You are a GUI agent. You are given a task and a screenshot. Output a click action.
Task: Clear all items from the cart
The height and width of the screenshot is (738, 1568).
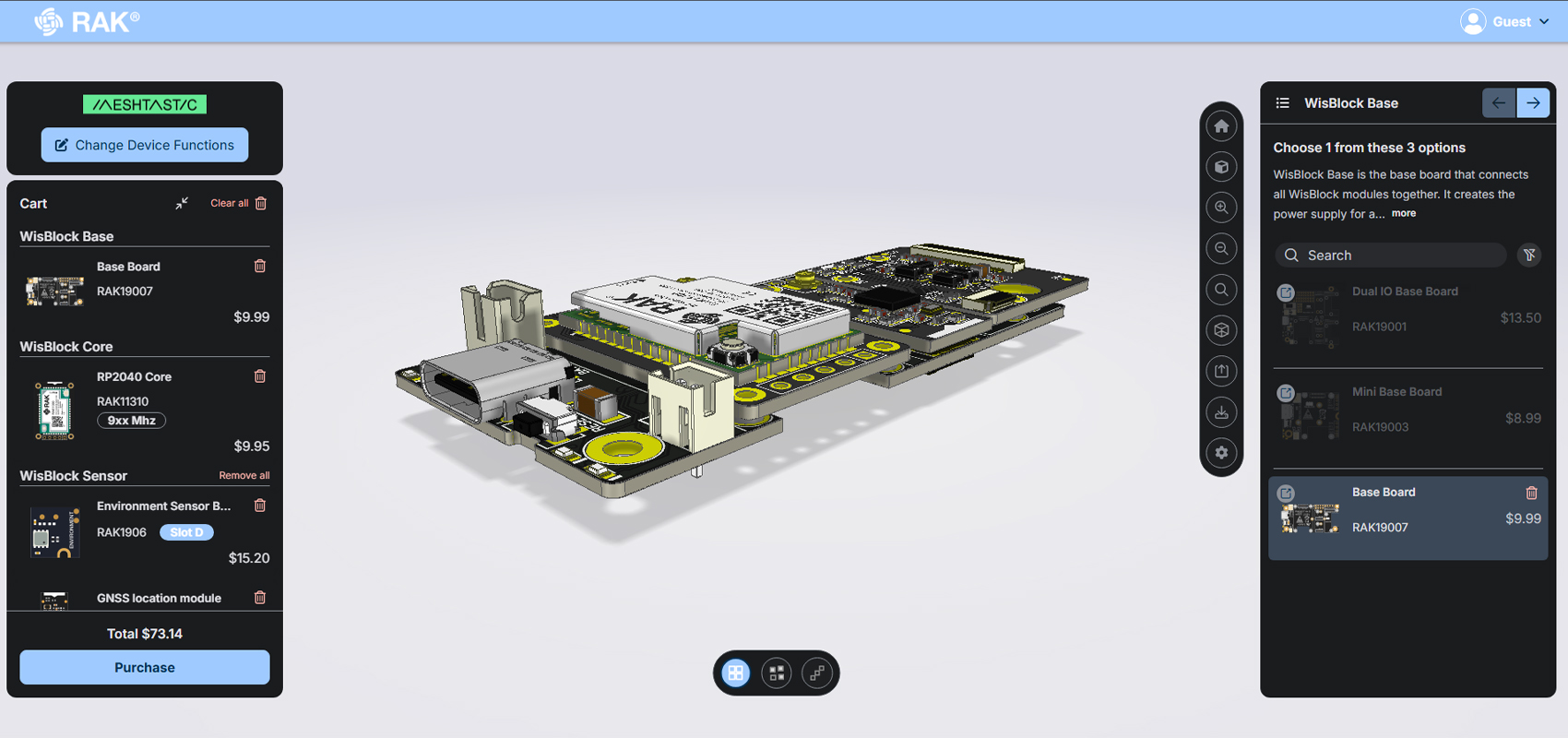click(239, 203)
